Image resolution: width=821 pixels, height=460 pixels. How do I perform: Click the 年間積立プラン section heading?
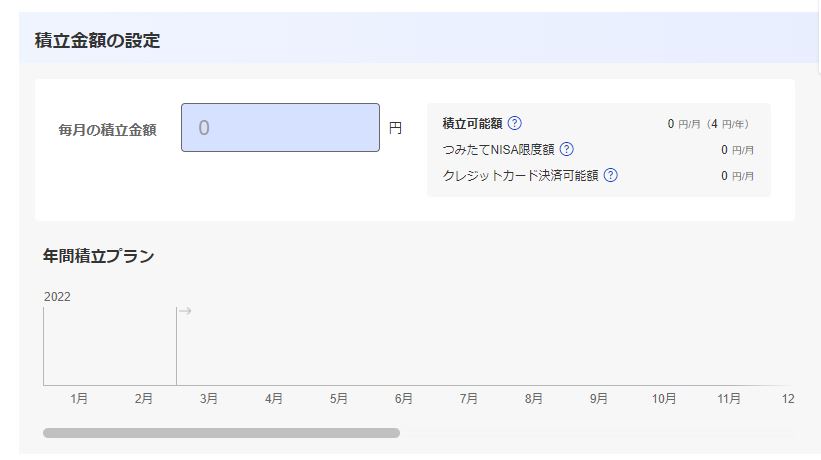(x=98, y=256)
